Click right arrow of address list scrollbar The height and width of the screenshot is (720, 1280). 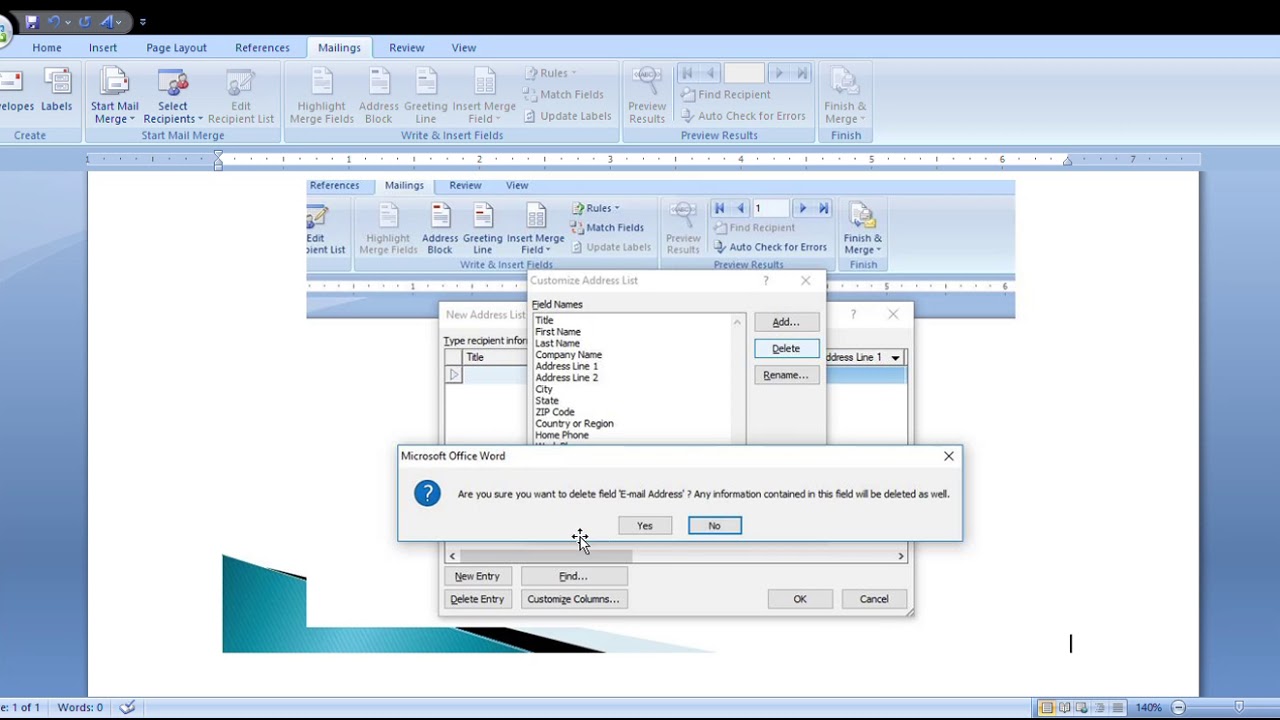(900, 556)
